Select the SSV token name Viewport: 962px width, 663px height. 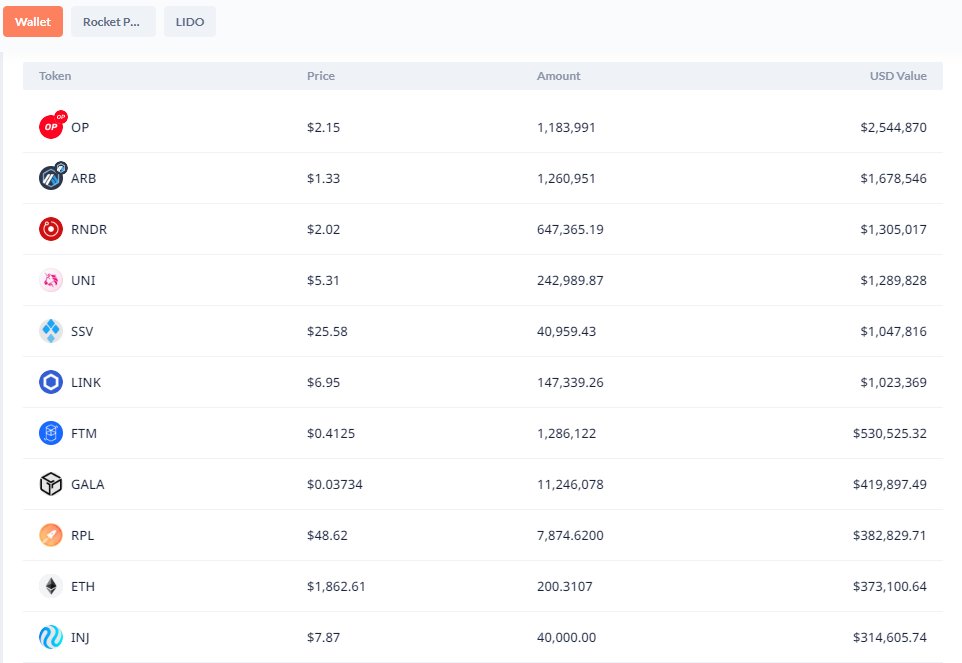pos(82,331)
